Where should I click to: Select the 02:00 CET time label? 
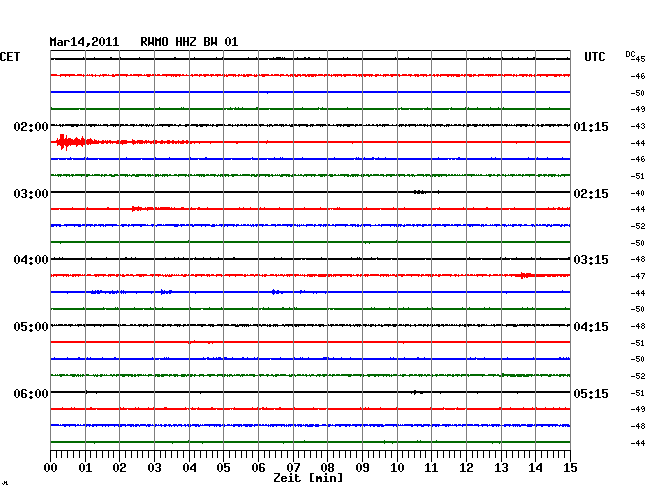(x=31, y=126)
